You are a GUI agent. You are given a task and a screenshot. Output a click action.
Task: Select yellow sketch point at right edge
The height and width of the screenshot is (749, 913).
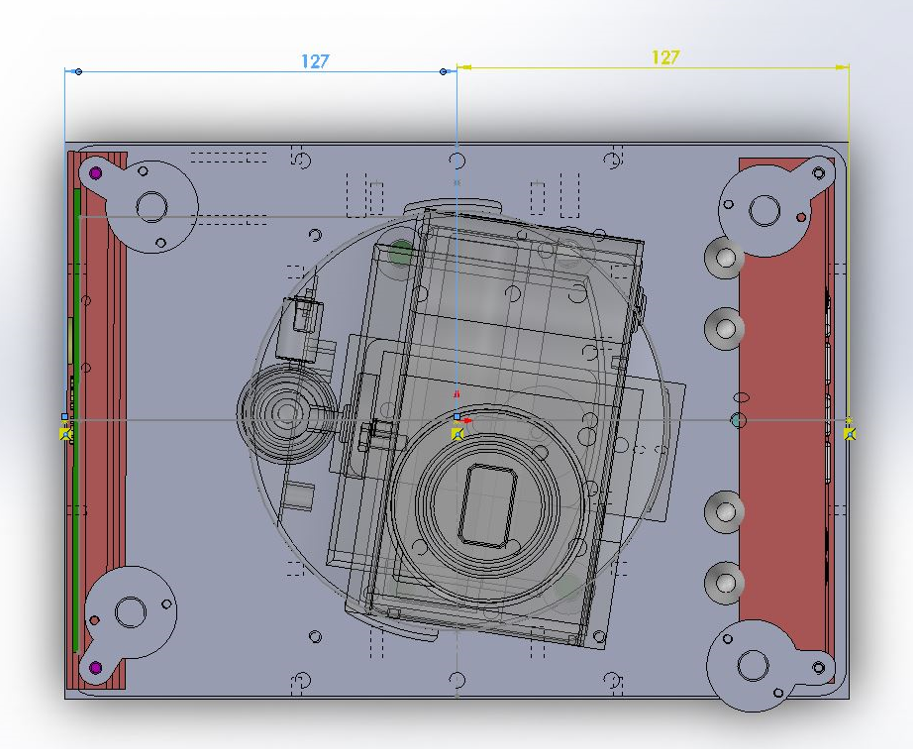(850, 434)
